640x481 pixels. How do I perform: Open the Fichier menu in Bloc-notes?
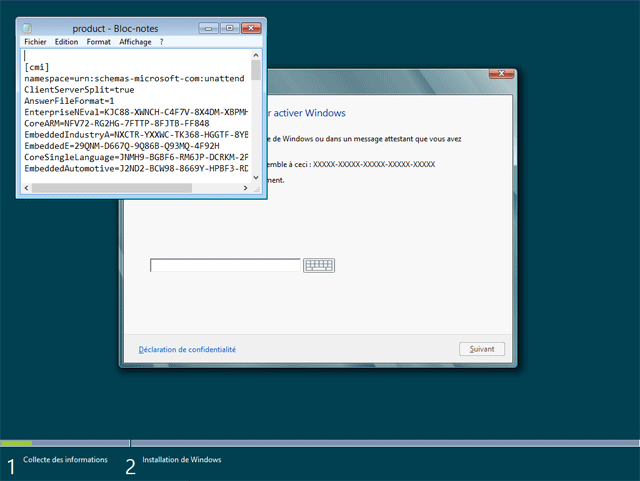click(x=35, y=42)
